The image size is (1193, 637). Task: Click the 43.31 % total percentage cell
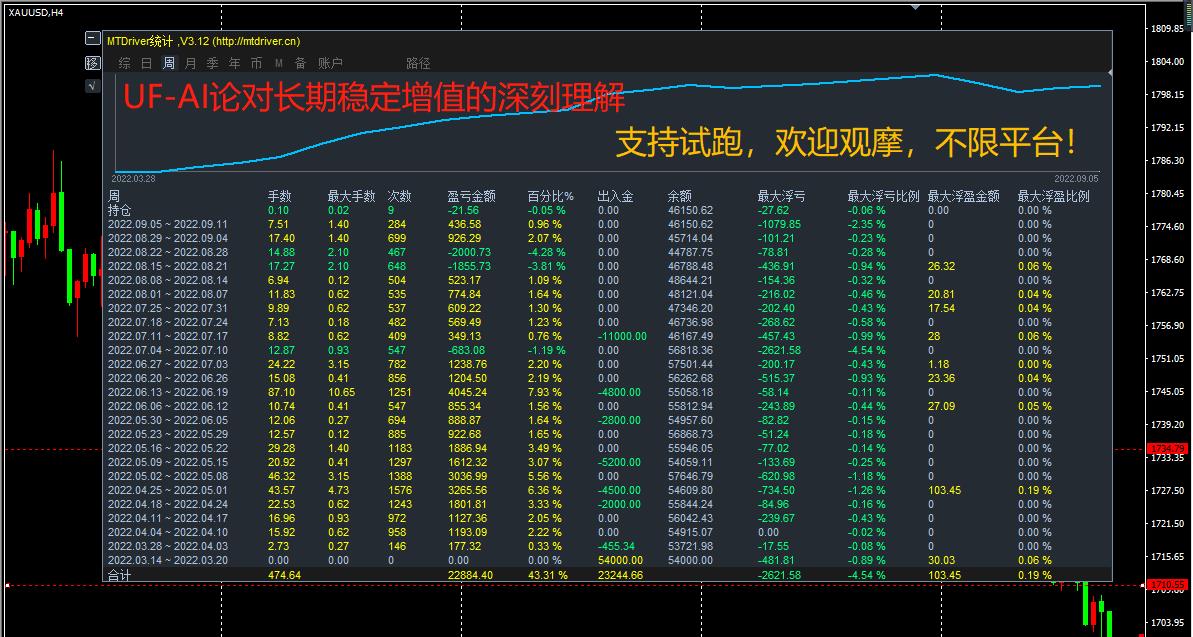[548, 575]
